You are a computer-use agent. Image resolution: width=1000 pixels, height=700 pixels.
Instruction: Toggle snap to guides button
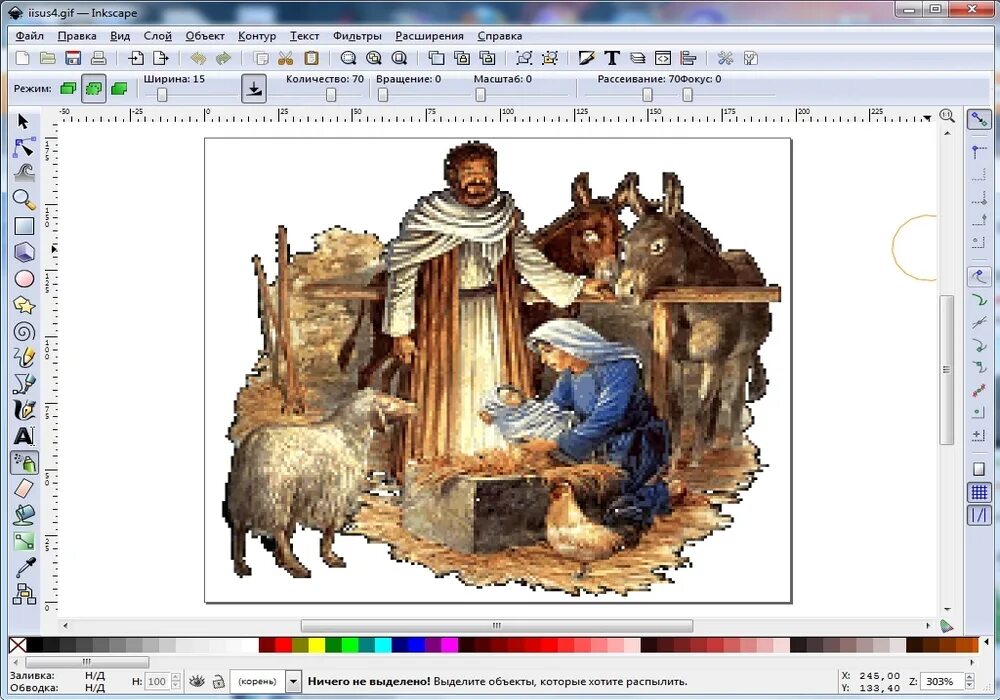click(979, 515)
